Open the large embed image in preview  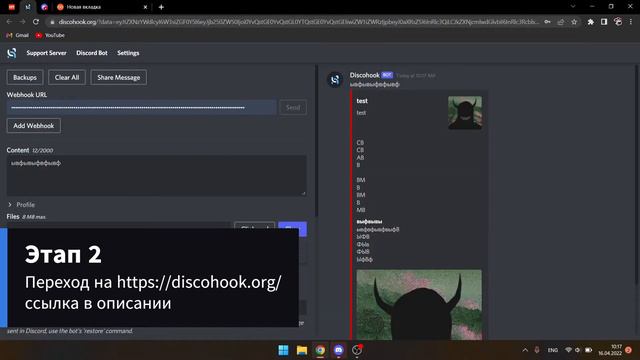419,304
